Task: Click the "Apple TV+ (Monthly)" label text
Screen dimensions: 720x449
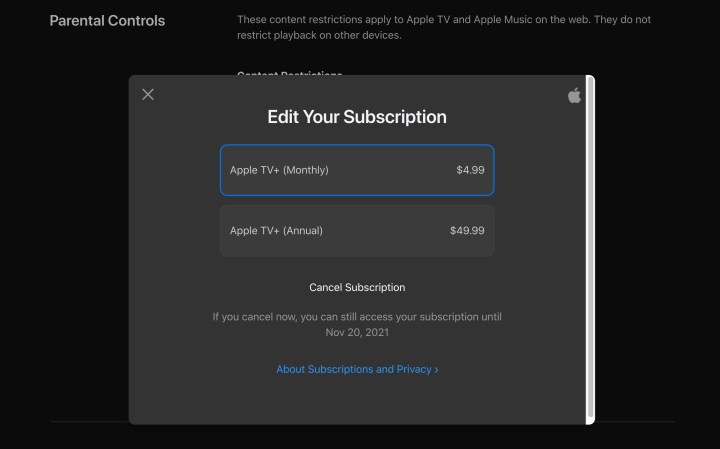Action: click(x=279, y=170)
